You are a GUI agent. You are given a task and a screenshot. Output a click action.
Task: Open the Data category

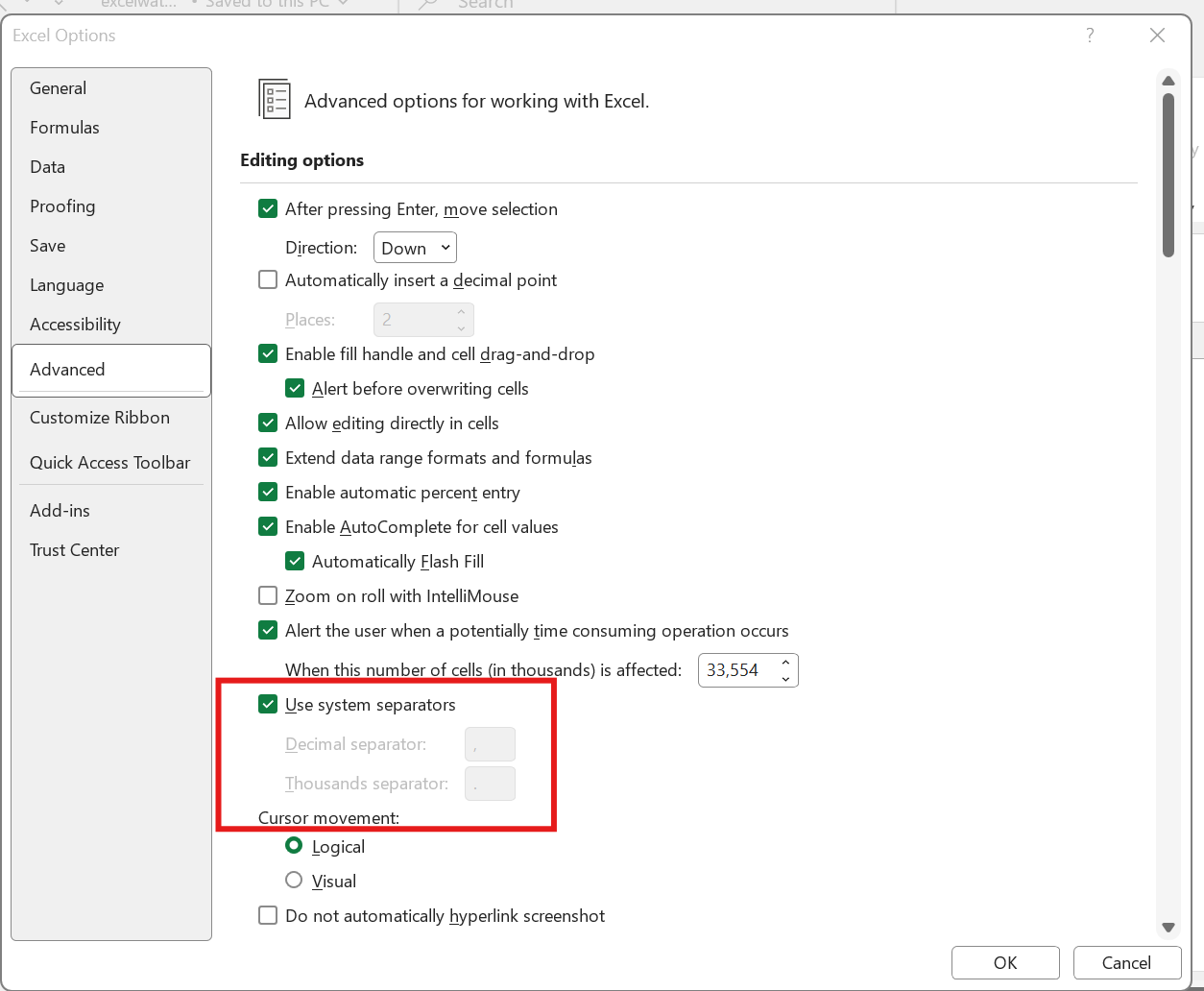(x=111, y=167)
